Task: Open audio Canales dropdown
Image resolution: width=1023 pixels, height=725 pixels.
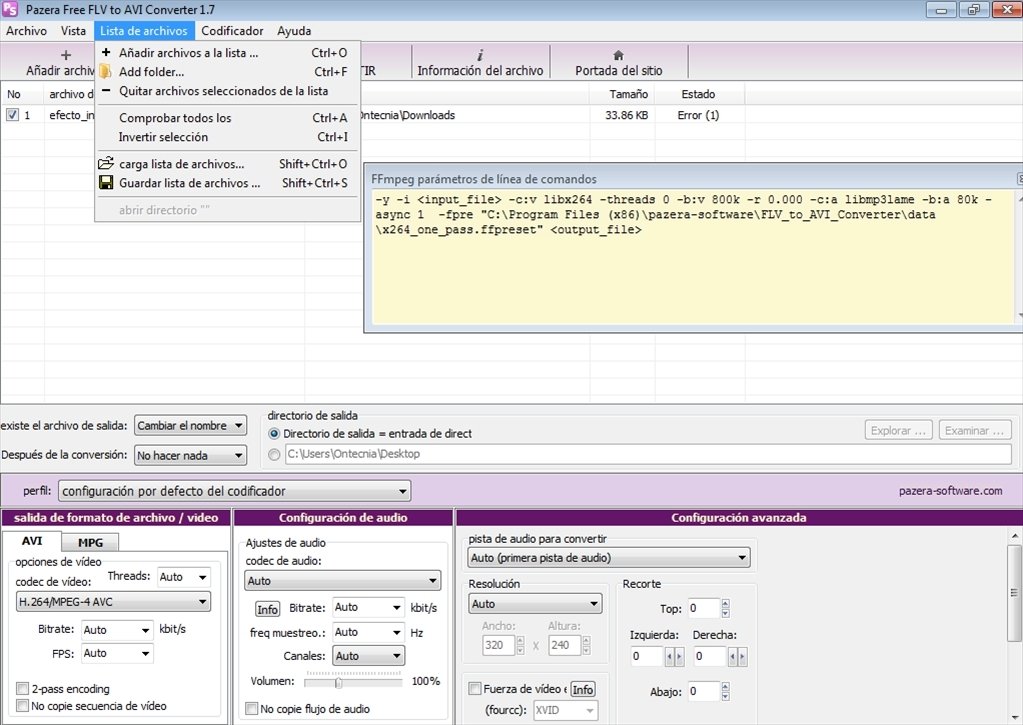Action: point(368,656)
